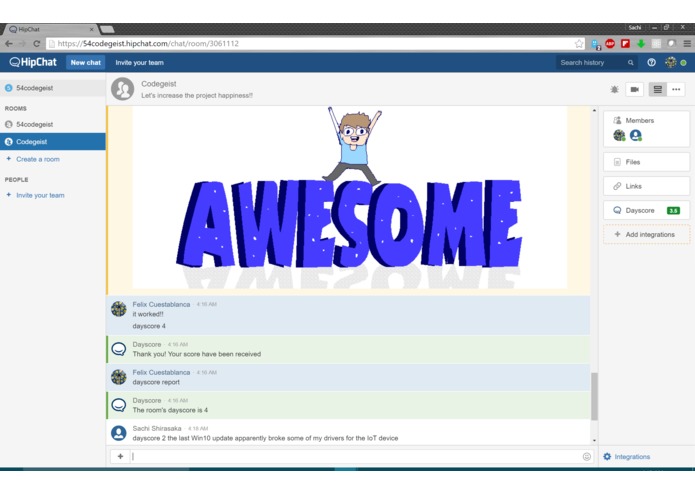Open room notifications gear icon

614,89
